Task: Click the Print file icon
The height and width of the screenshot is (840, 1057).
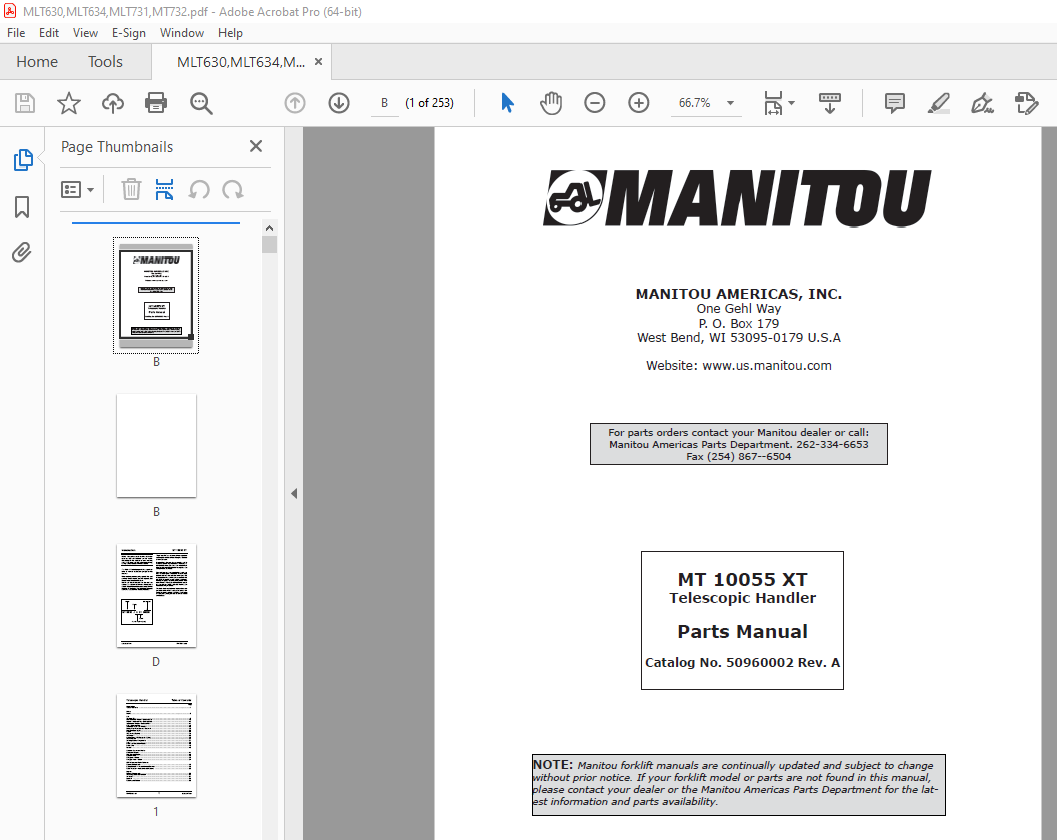Action: pyautogui.click(x=156, y=103)
